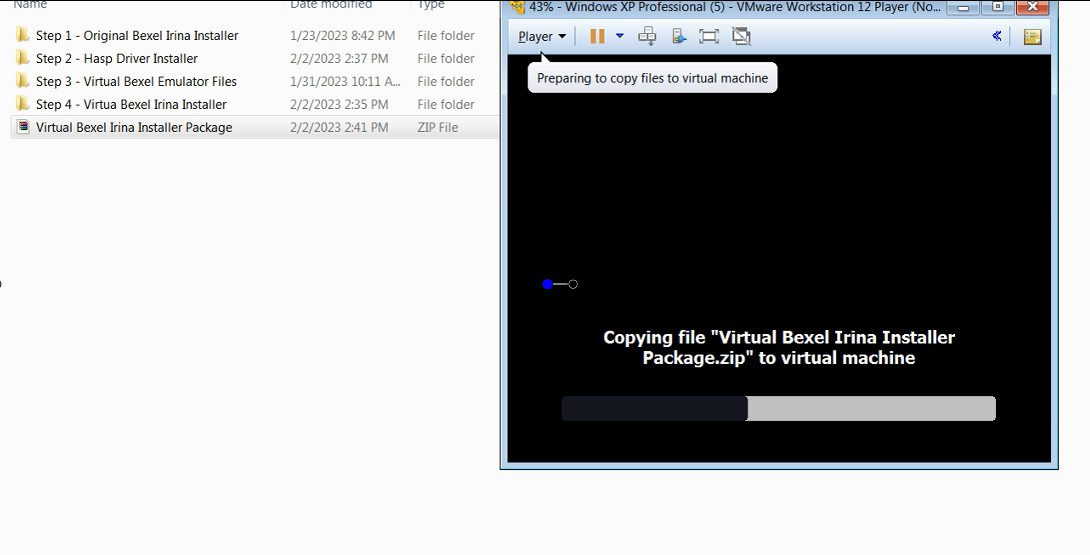Switch VMware to Unity mode
This screenshot has width=1090, height=555.
pyautogui.click(x=741, y=36)
